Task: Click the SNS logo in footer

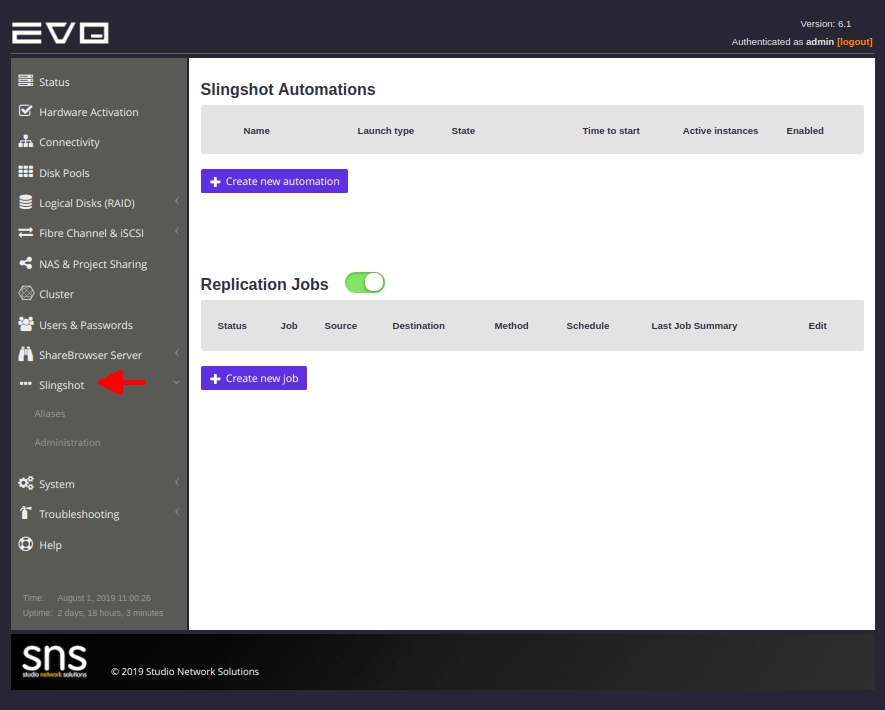Action: [54, 660]
